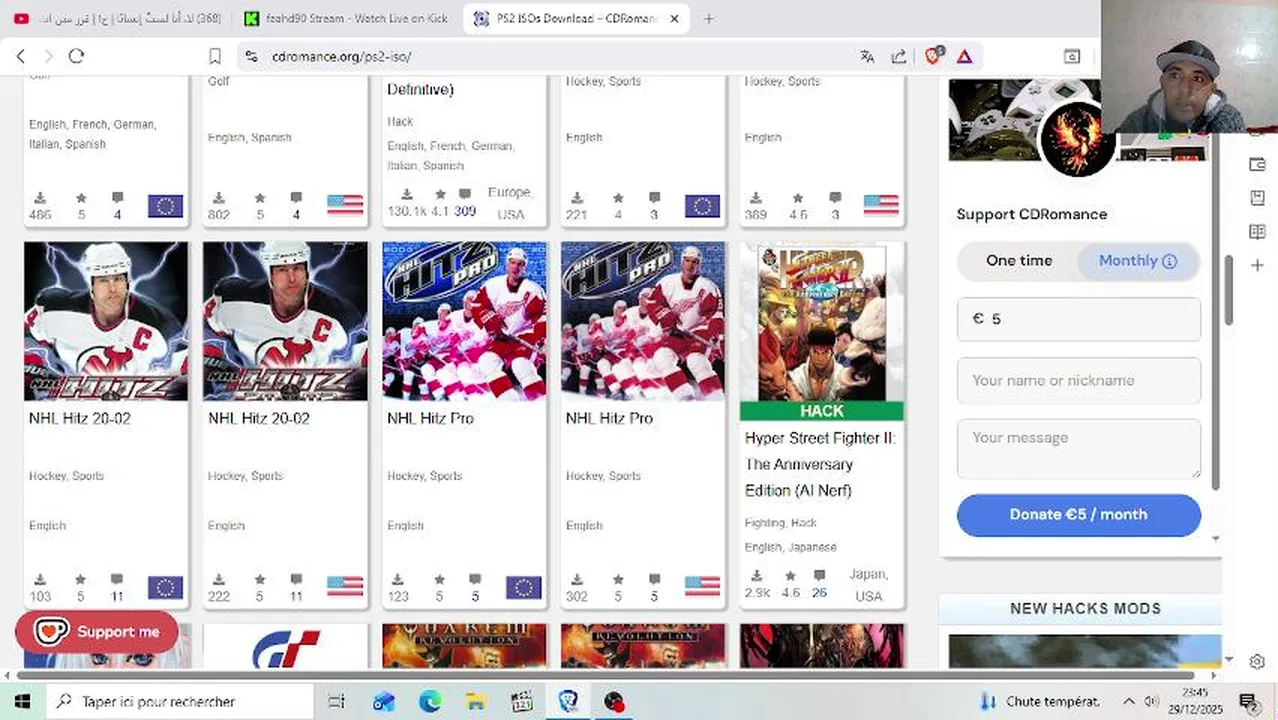Open a new browser tab
This screenshot has width=1278, height=720.
[708, 18]
